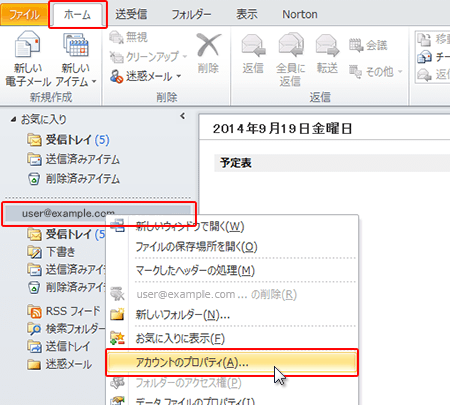Click the star icon beside お気に入りに表示

[117, 338]
